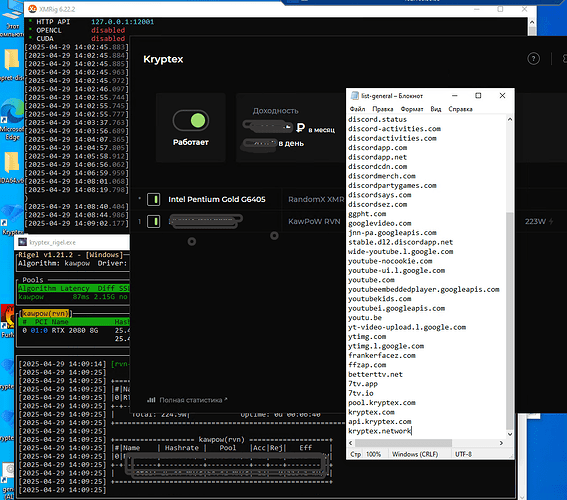
Task: Click the line betterttv.net in Notepad
Action: (x=375, y=374)
